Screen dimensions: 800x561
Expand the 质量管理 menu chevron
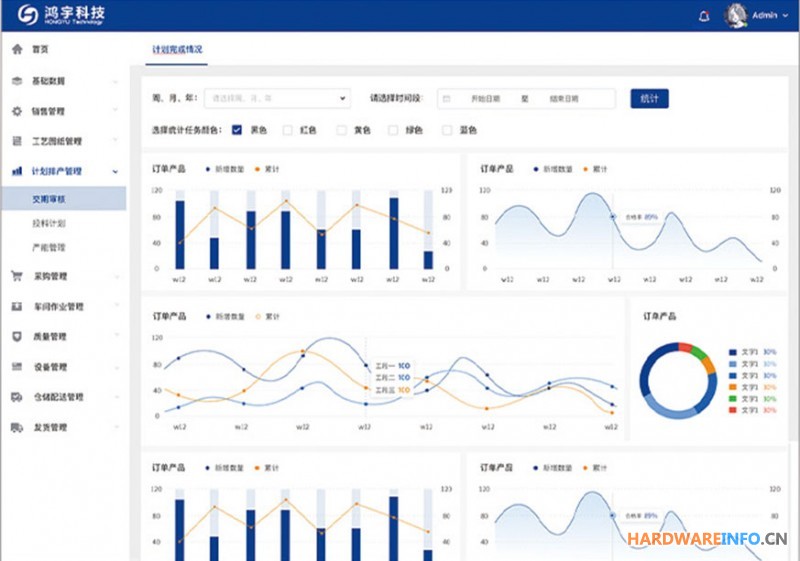[x=117, y=335]
